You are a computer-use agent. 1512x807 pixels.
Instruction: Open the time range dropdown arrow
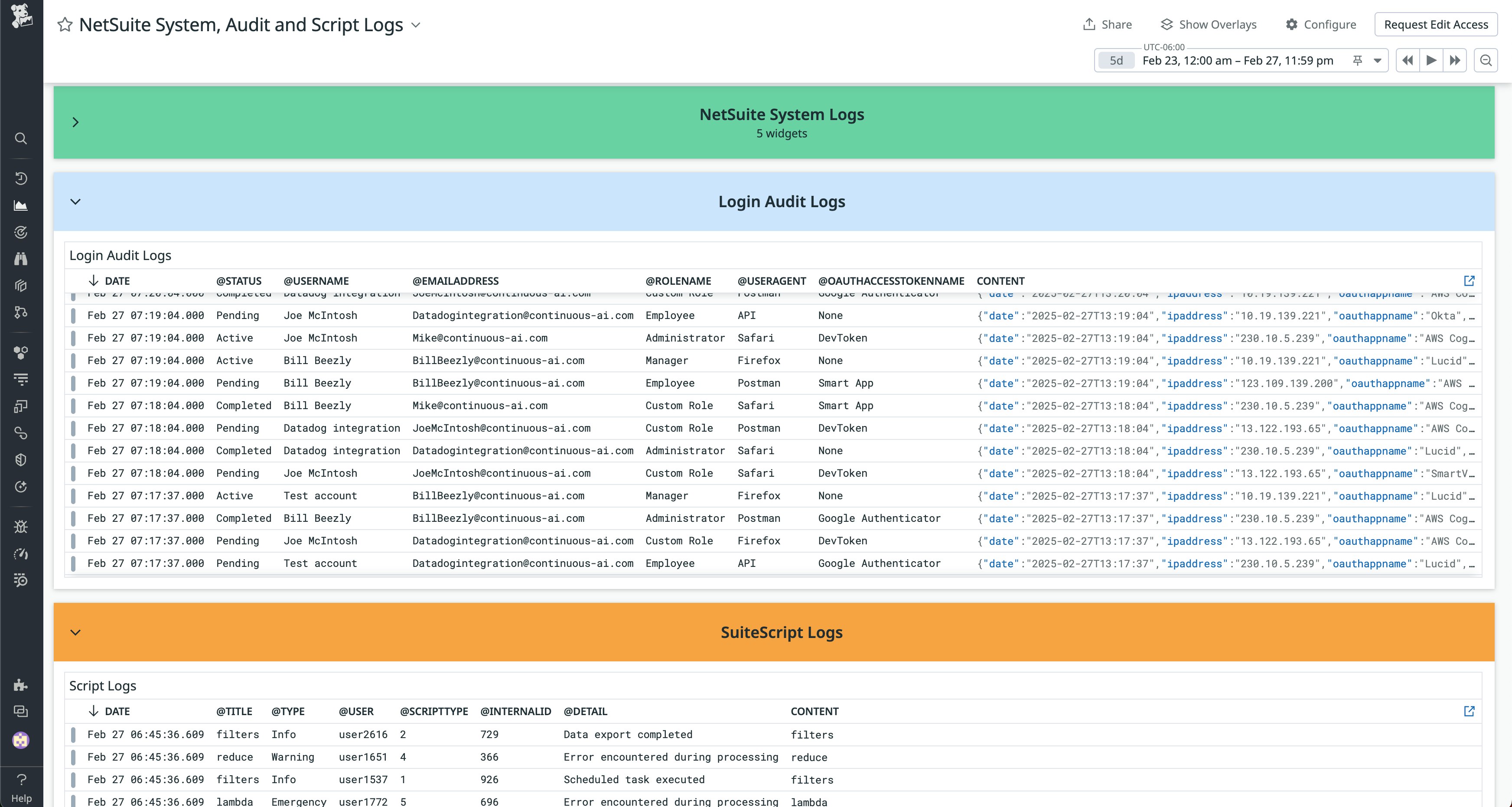click(x=1376, y=60)
